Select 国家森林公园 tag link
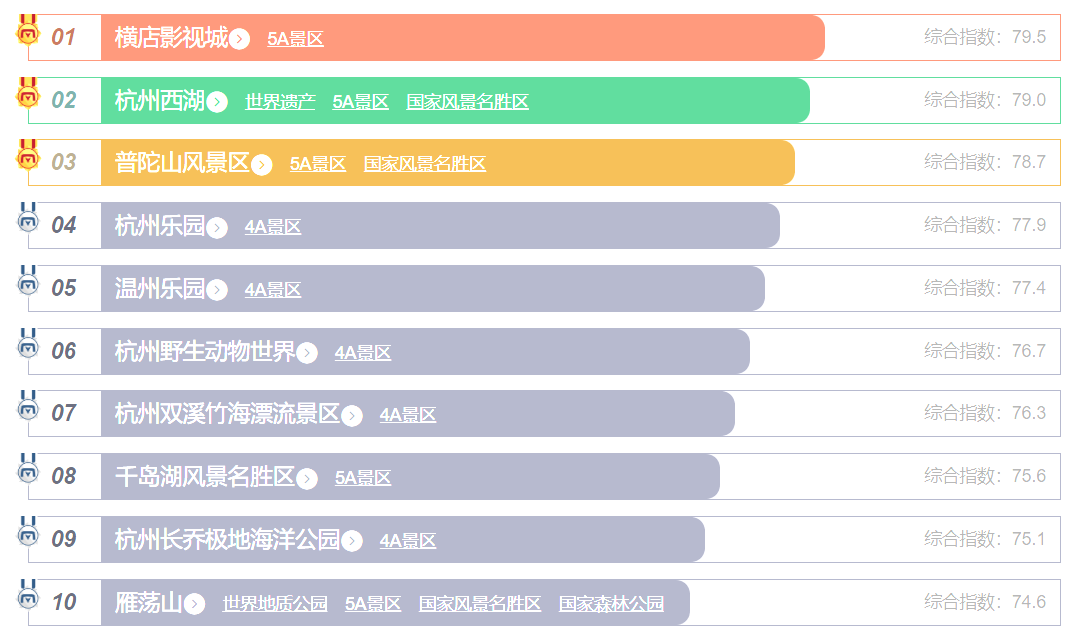The height and width of the screenshot is (638, 1078). (x=611, y=604)
